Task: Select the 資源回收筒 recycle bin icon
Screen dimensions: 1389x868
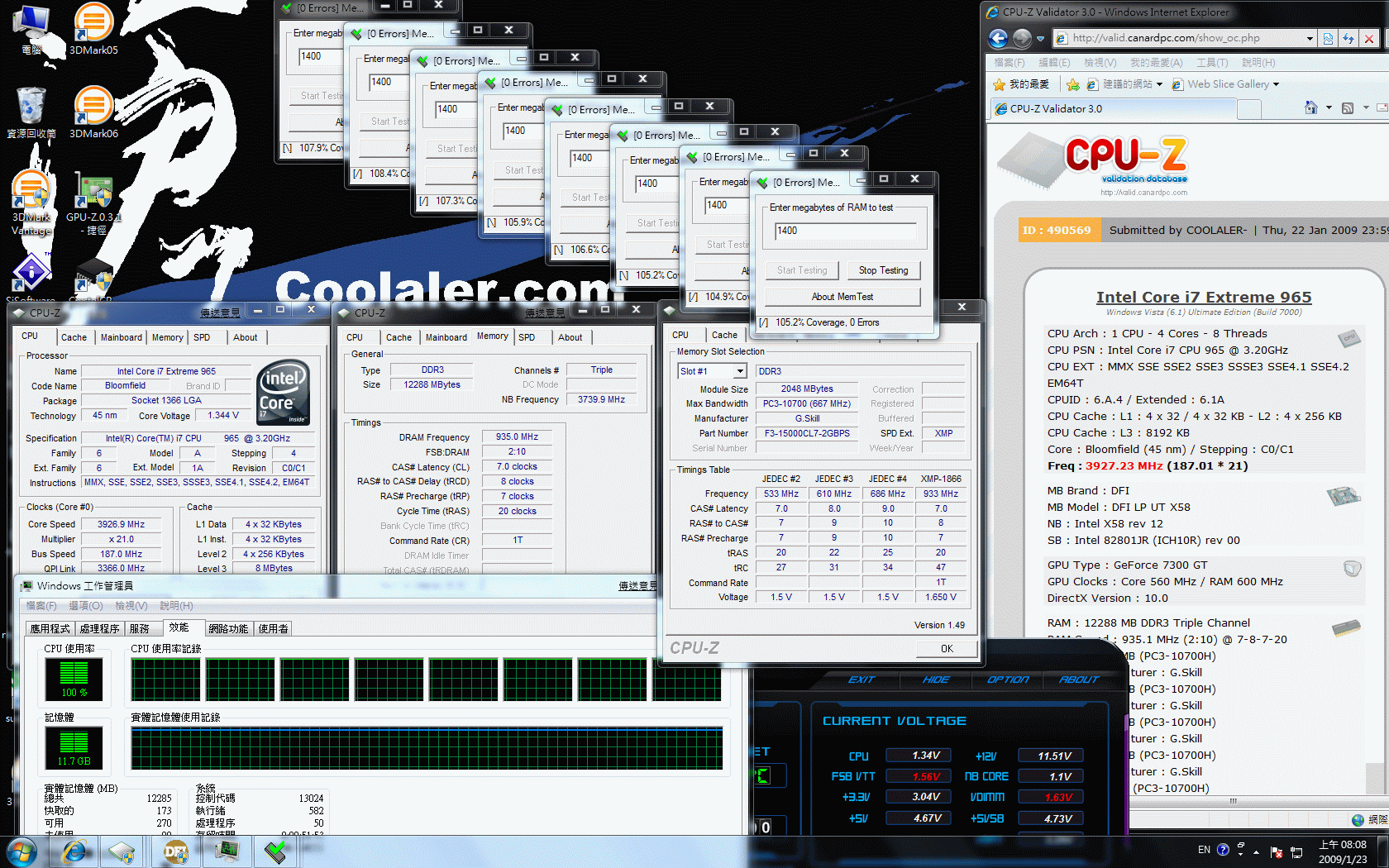Action: coord(31,112)
